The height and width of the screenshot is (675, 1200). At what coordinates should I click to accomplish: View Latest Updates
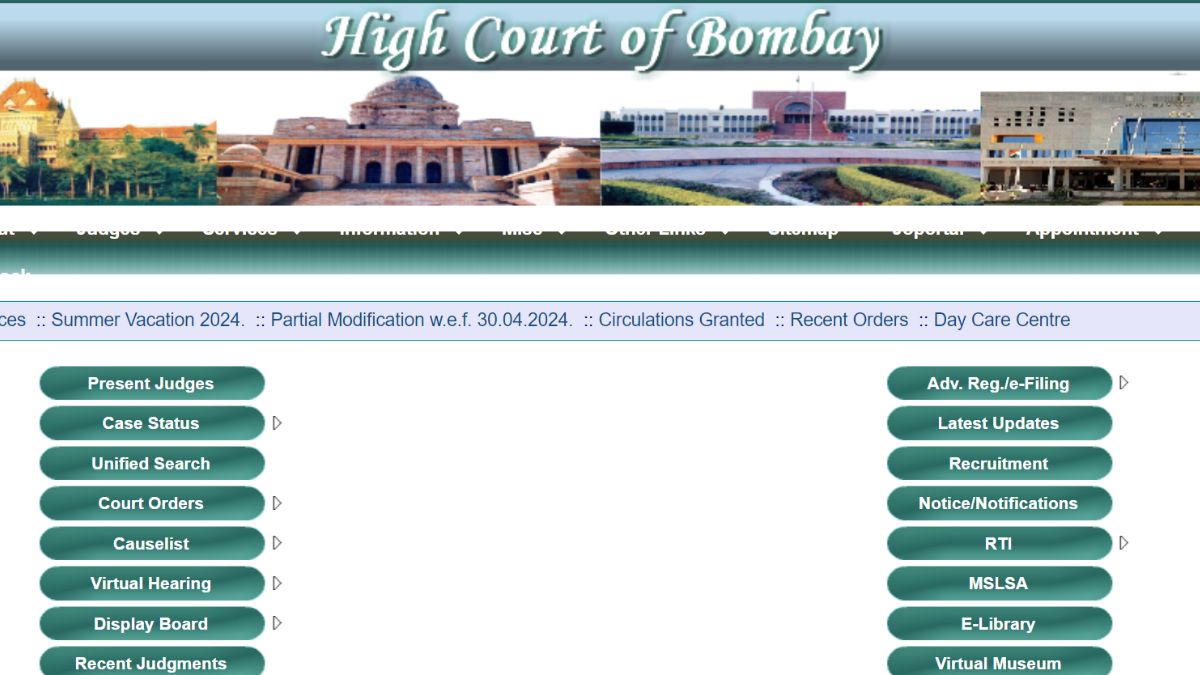(x=999, y=423)
